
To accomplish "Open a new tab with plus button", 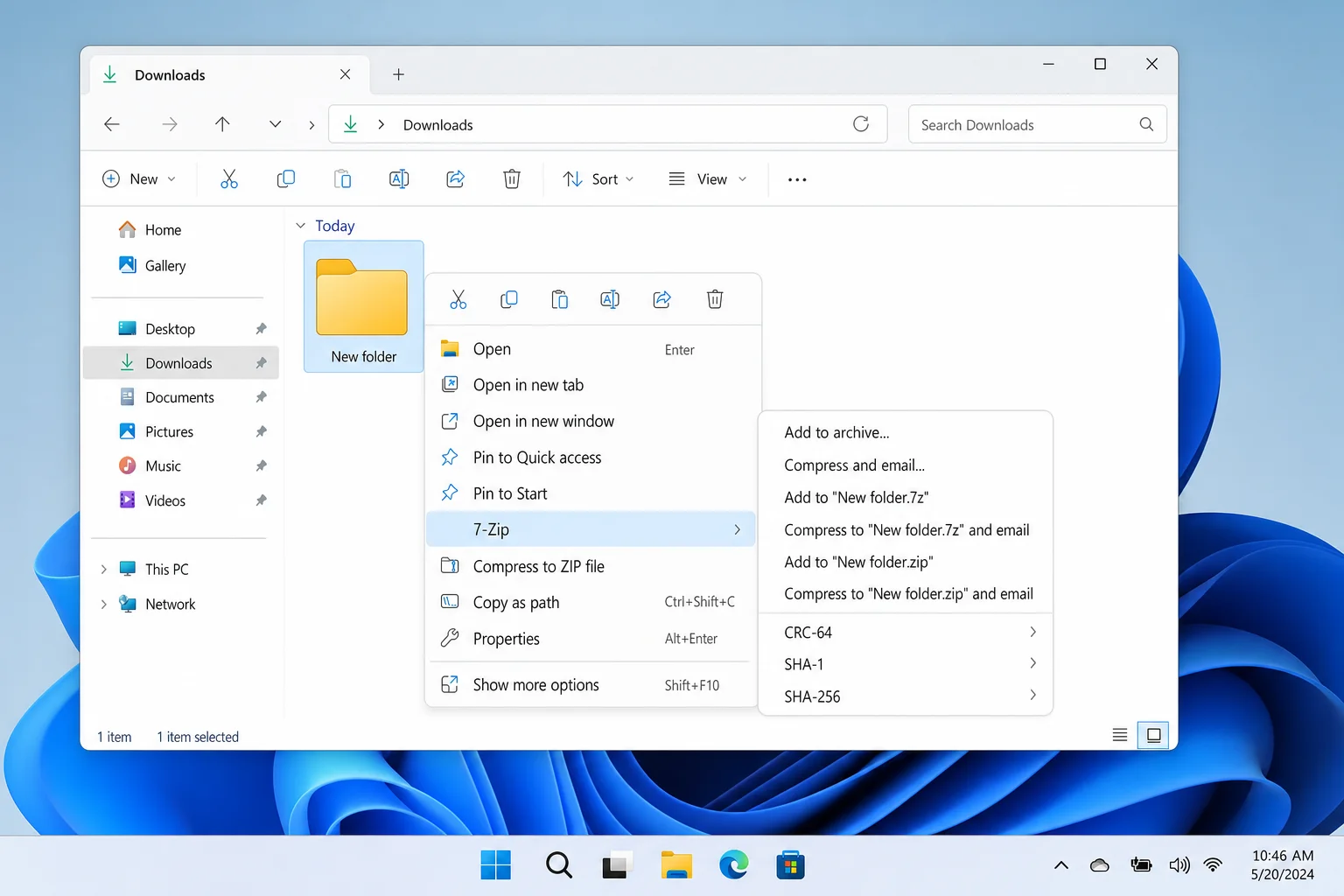I will pyautogui.click(x=398, y=74).
